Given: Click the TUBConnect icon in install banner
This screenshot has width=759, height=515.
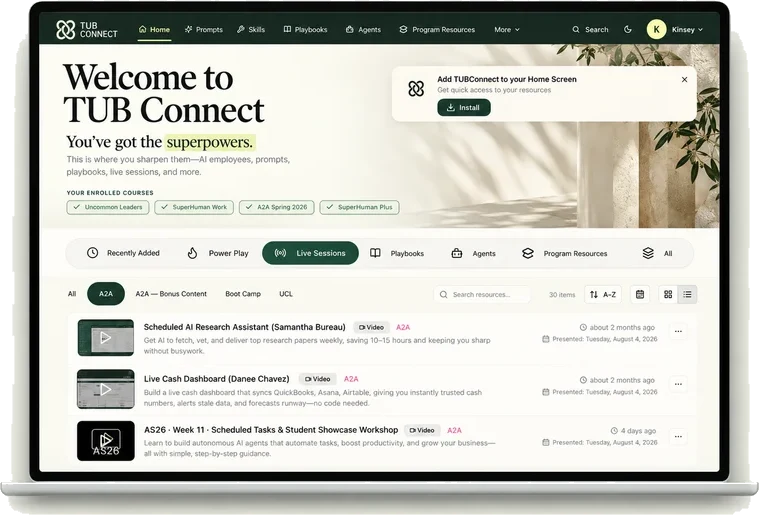Looking at the screenshot, I should click(416, 89).
